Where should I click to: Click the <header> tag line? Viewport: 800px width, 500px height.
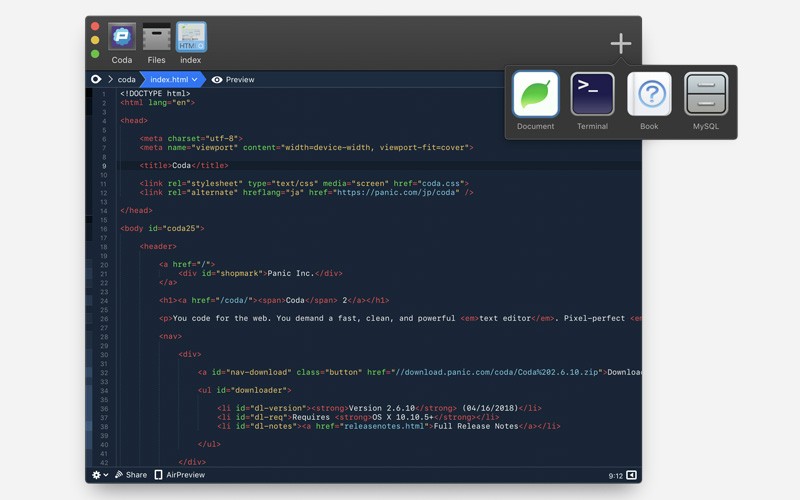pyautogui.click(x=158, y=246)
